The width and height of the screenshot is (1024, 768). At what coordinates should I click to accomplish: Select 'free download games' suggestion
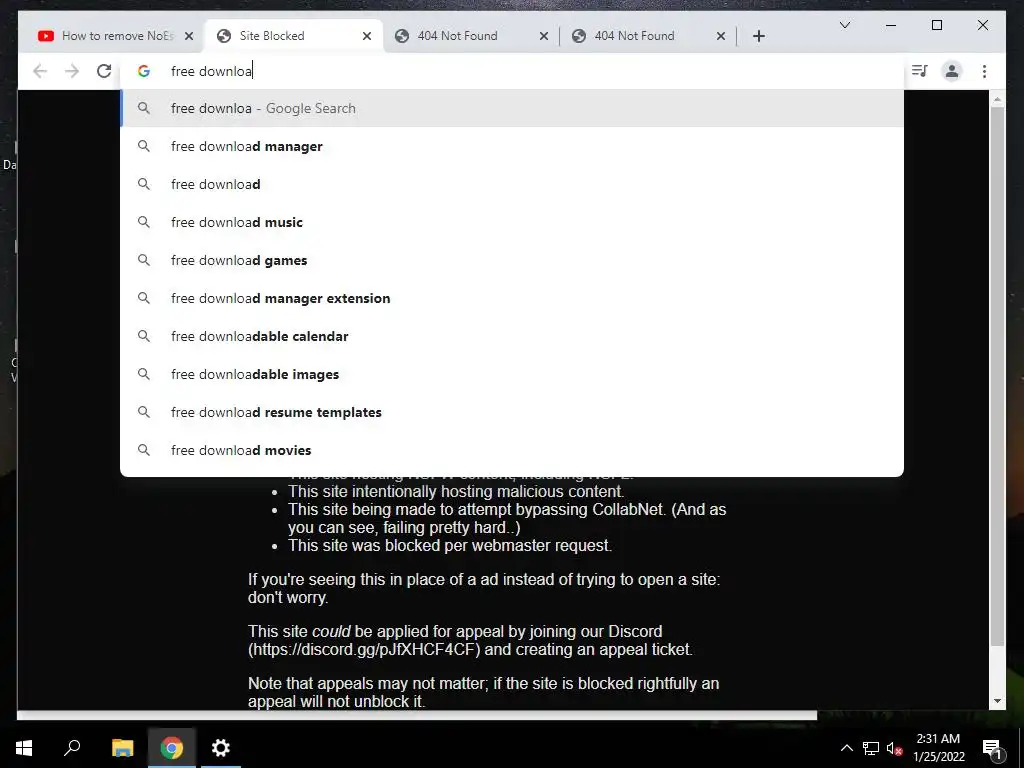point(512,260)
